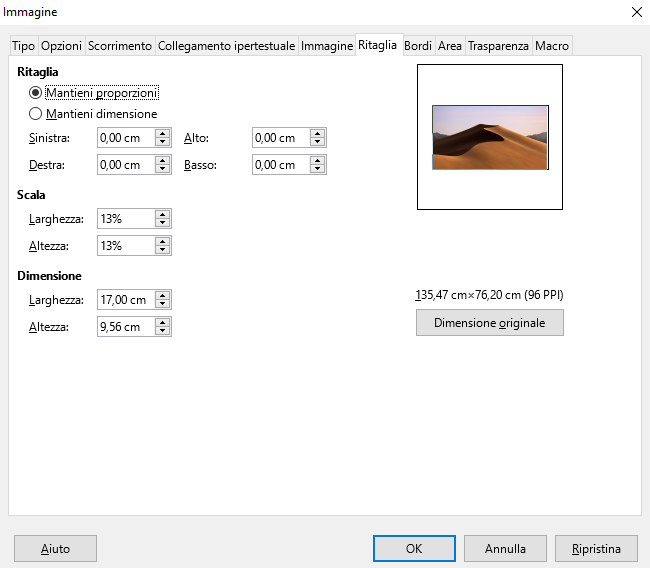650x568 pixels.
Task: Increase the Destra crop value
Action: click(x=162, y=160)
